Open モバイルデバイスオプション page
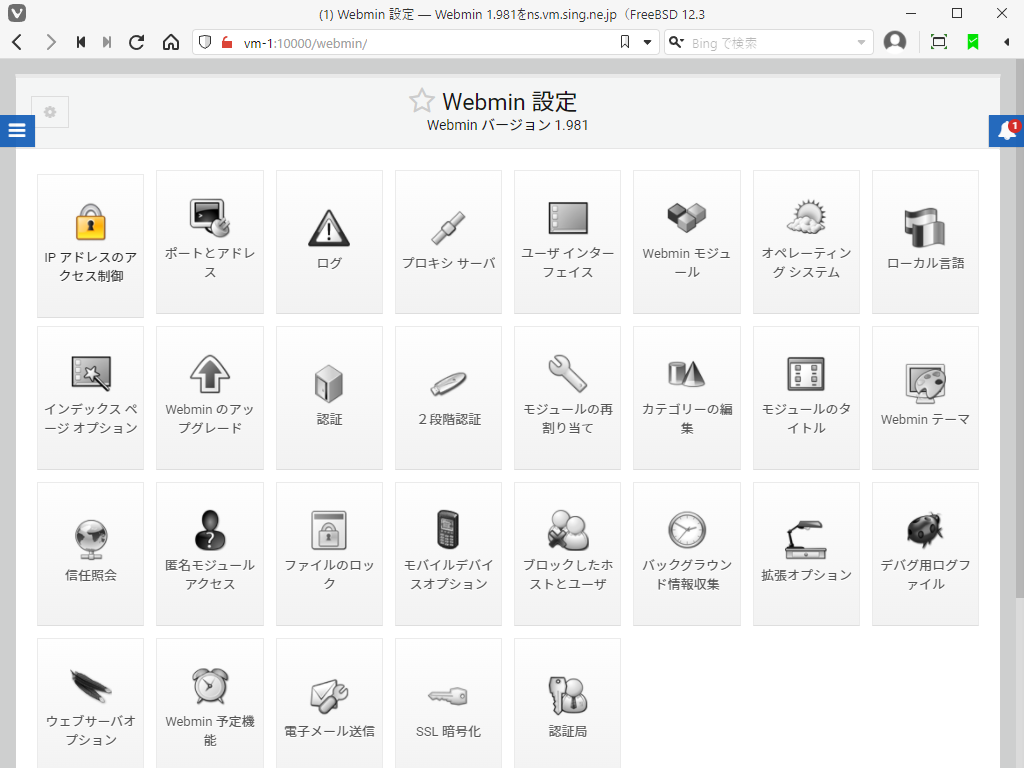Viewport: 1024px width, 768px height. [449, 554]
